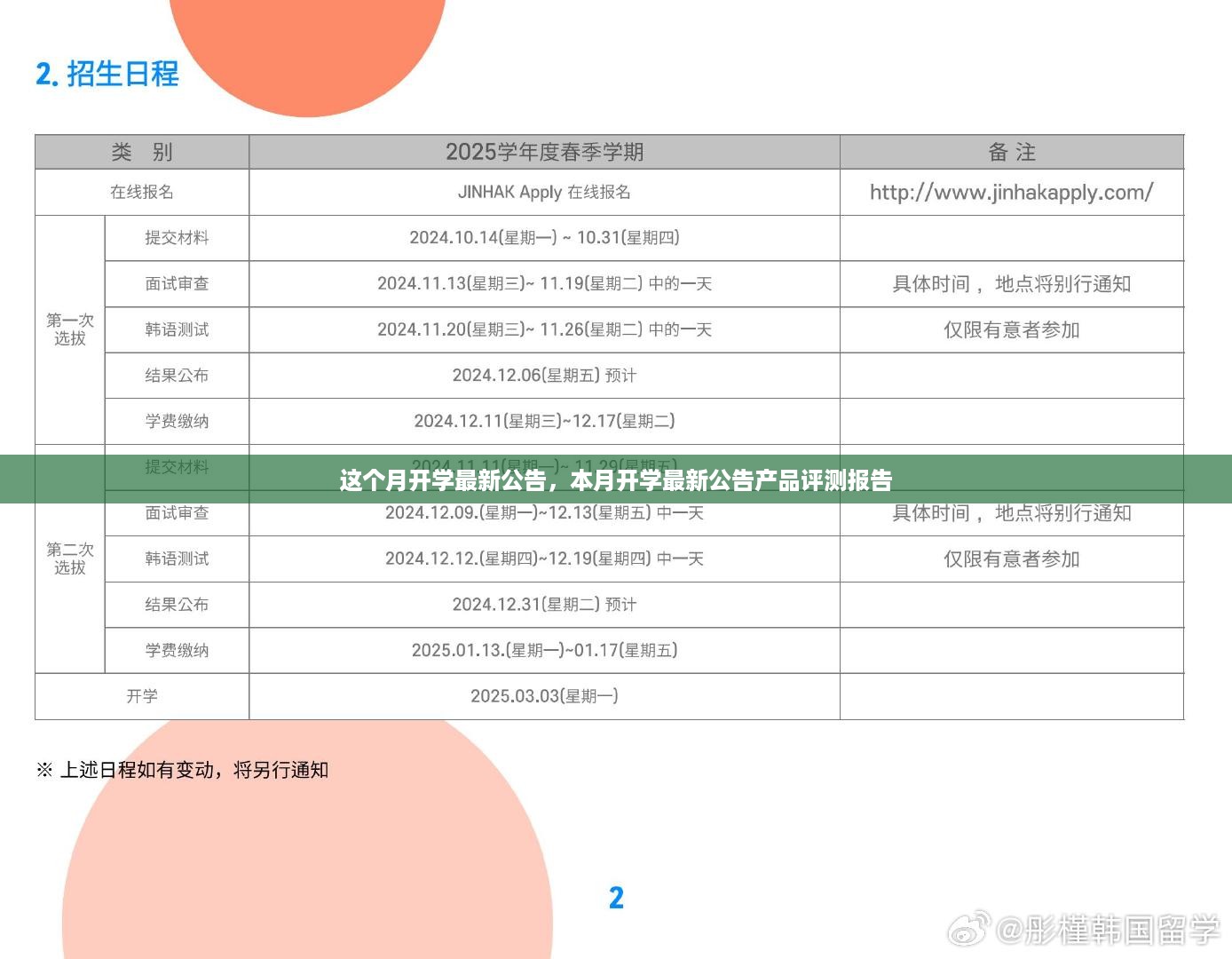Click "仅限有意者参加" in the 2024.12.12 row
This screenshot has width=1232, height=959.
pyautogui.click(x=1012, y=559)
